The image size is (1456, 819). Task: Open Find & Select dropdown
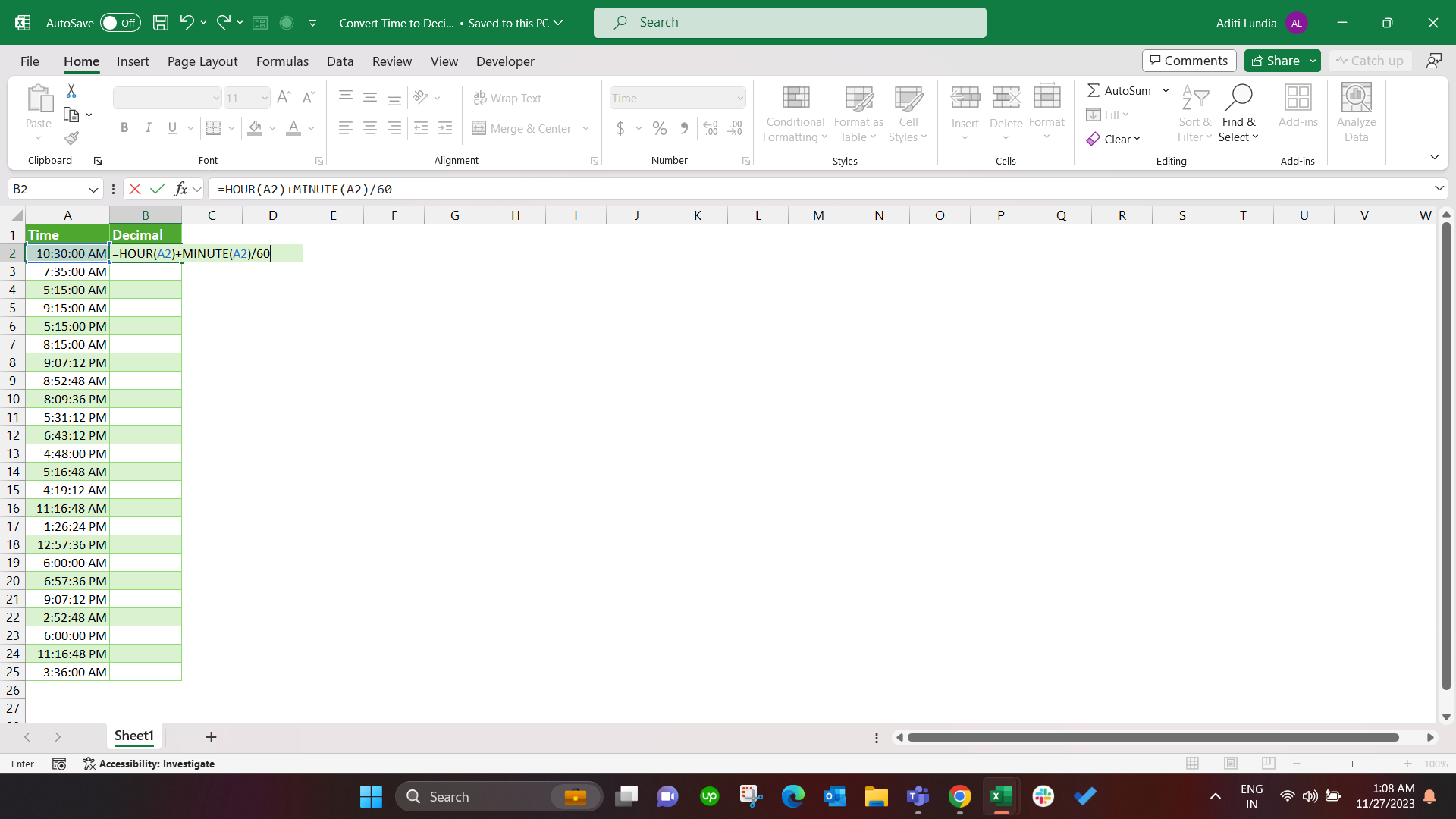pos(1238,113)
